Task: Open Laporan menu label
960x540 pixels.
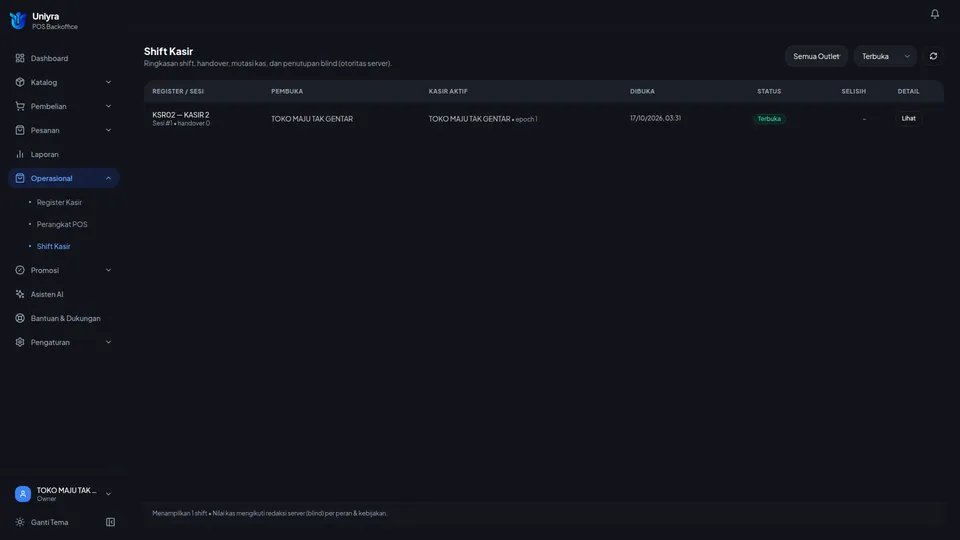Action: [45, 154]
